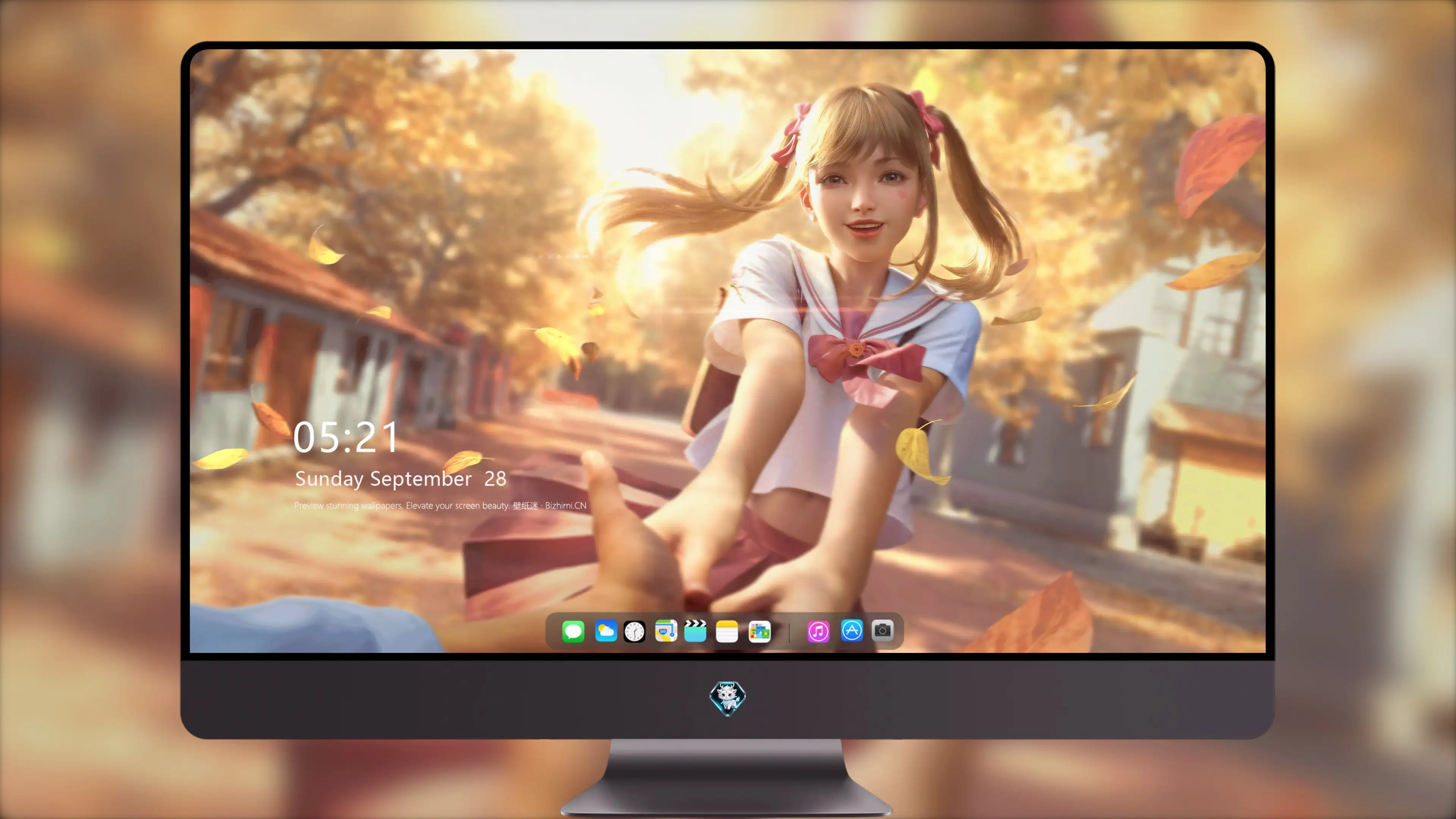Launch the Weather app from the dock

click(606, 631)
